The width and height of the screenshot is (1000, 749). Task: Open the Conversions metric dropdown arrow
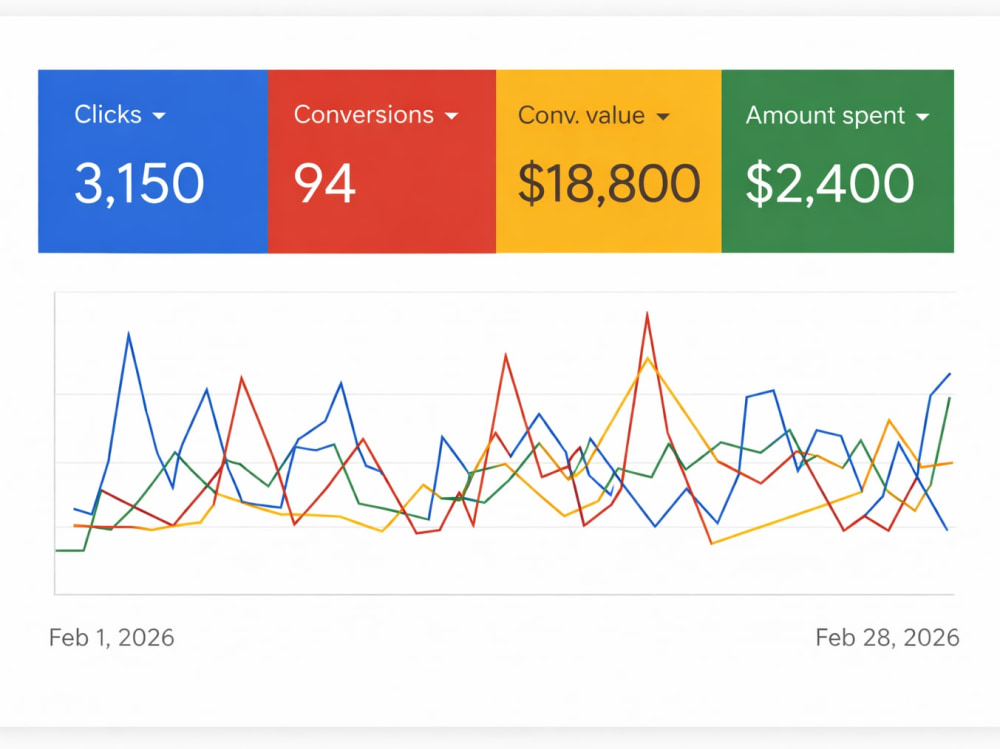tap(452, 116)
